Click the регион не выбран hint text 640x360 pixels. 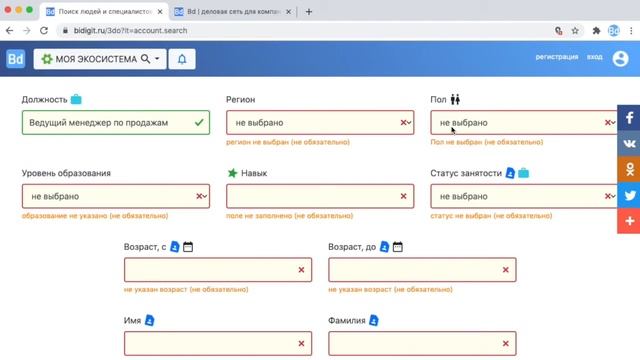click(x=288, y=142)
